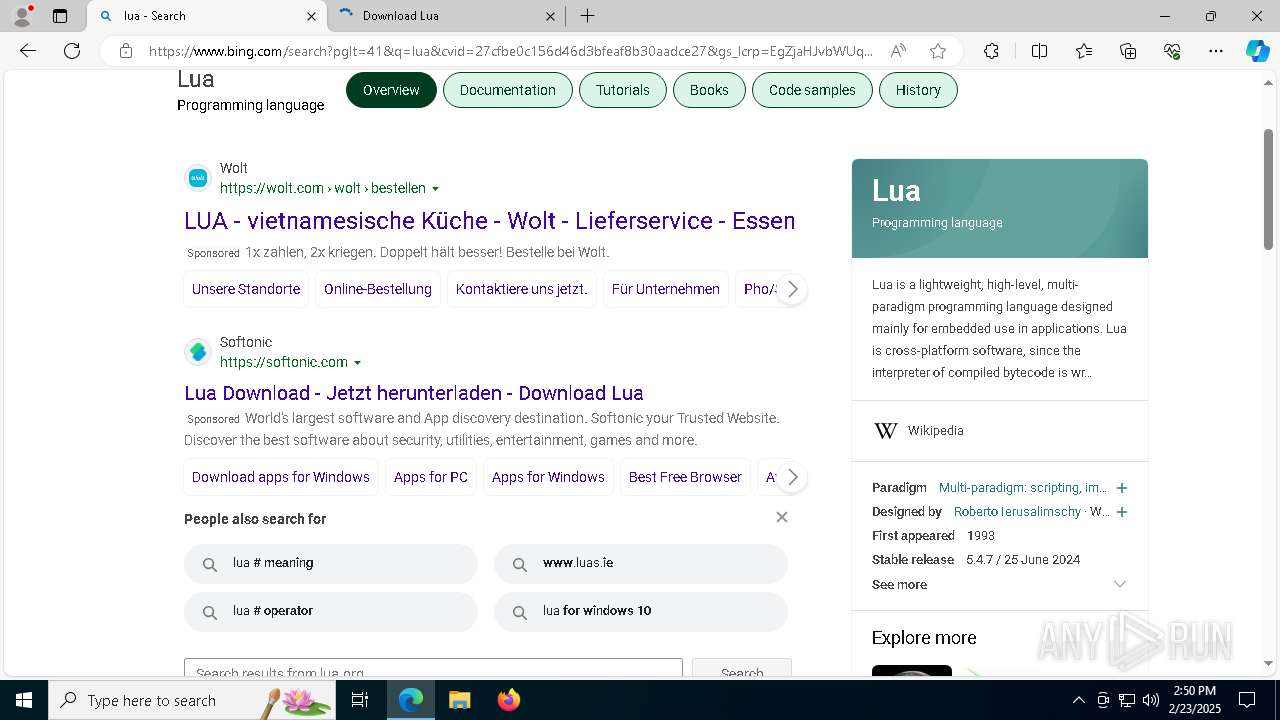The image size is (1280, 720).
Task: Select the Tutorials pill tab
Action: click(623, 90)
